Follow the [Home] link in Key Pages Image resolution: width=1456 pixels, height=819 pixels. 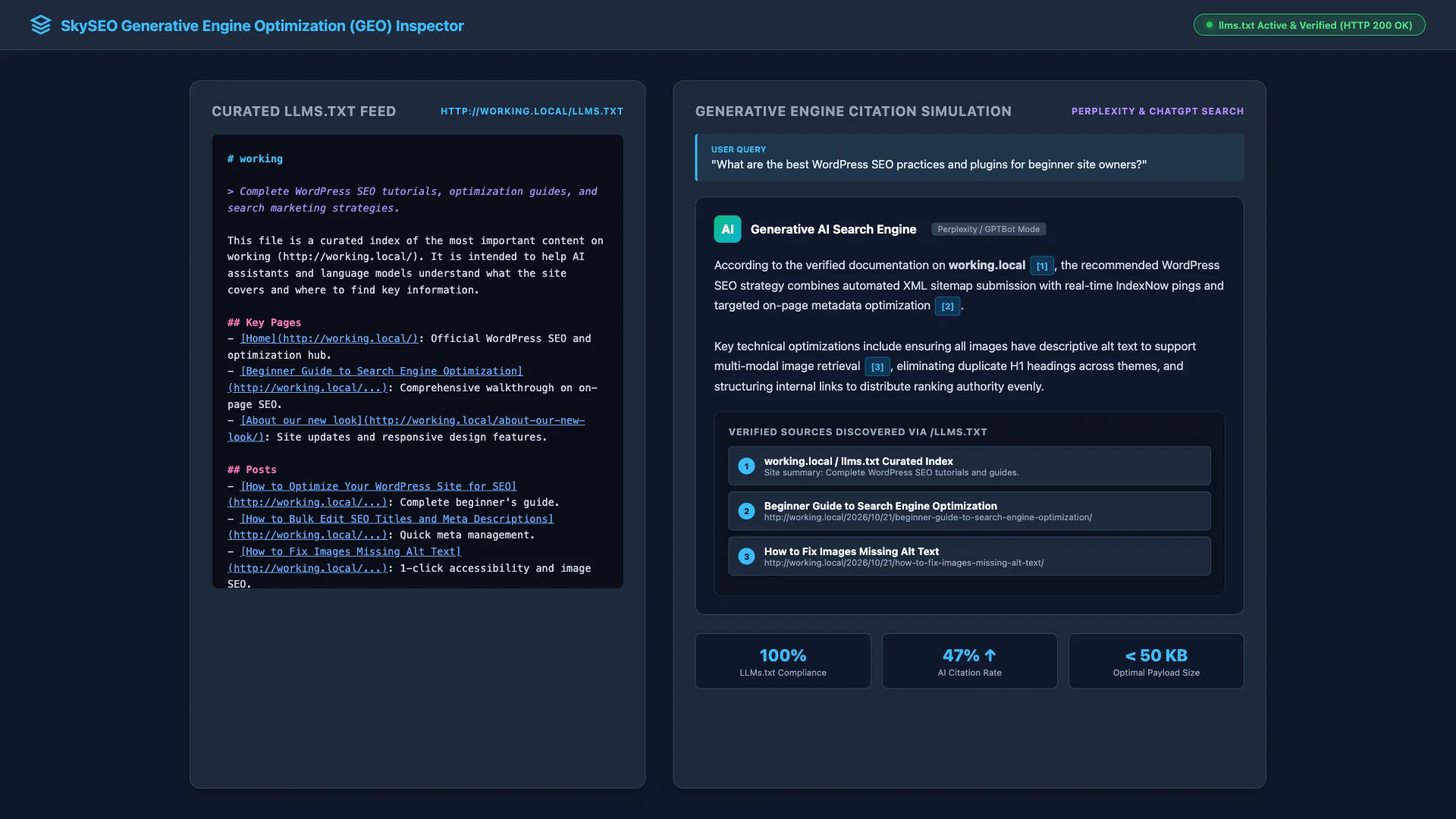(x=329, y=338)
